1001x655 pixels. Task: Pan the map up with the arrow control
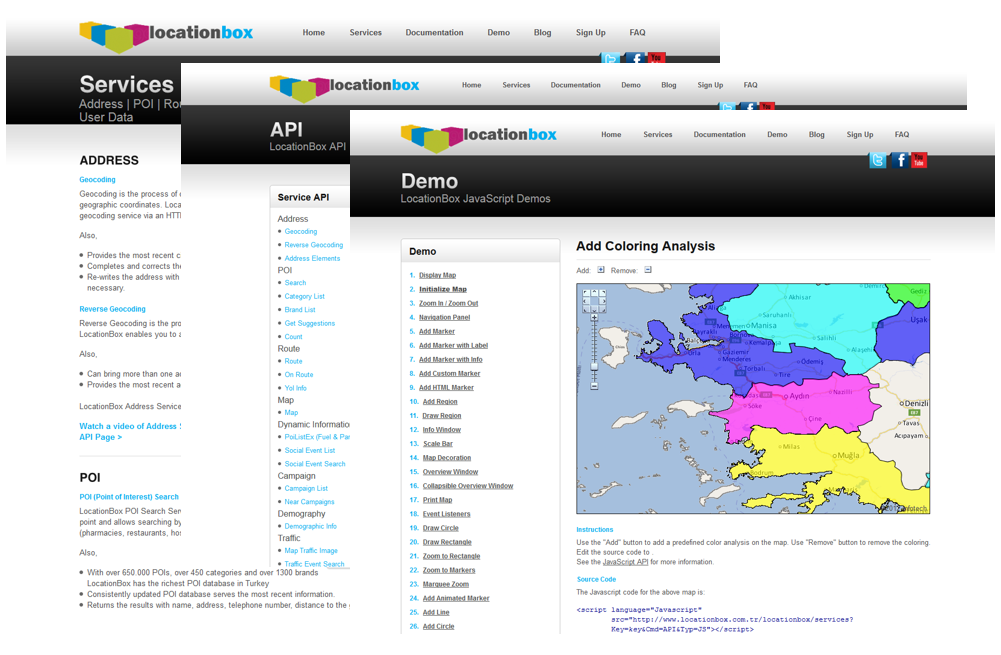pyautogui.click(x=594, y=293)
